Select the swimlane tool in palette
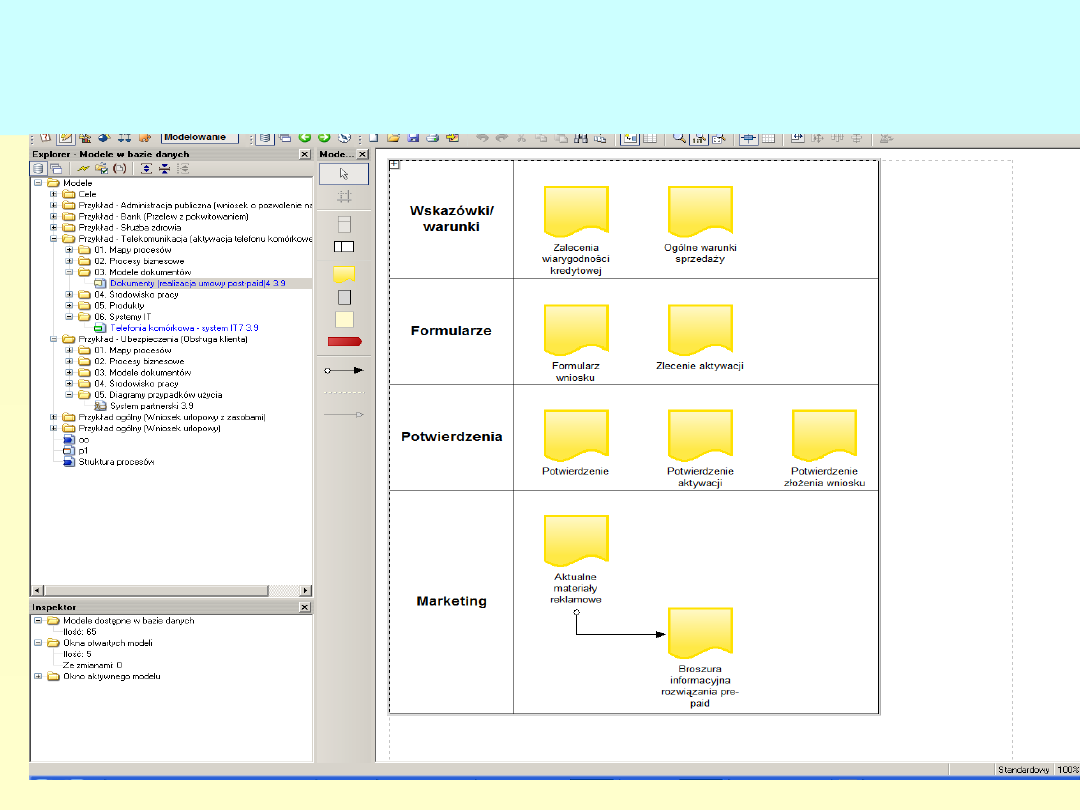 click(x=343, y=246)
